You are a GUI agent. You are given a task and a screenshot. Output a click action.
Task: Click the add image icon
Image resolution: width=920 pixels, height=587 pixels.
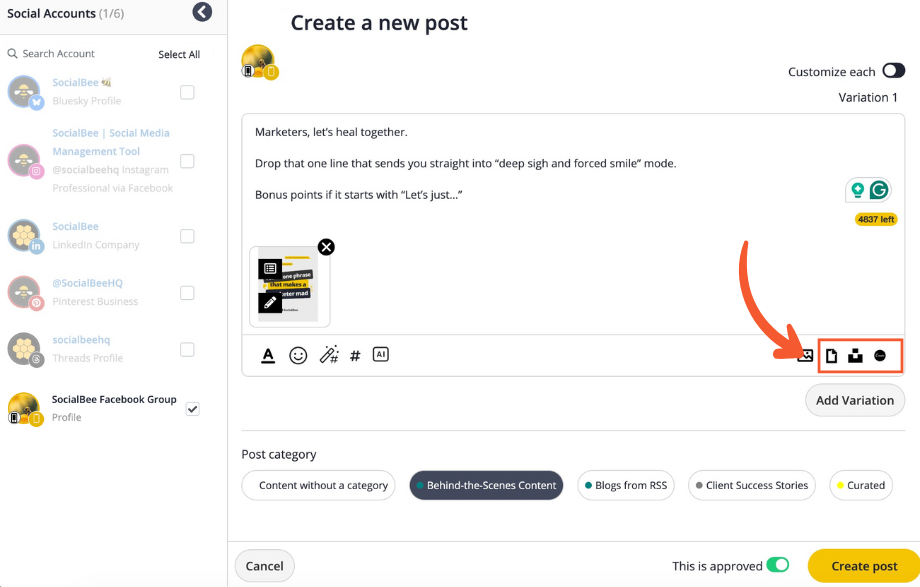coord(805,356)
